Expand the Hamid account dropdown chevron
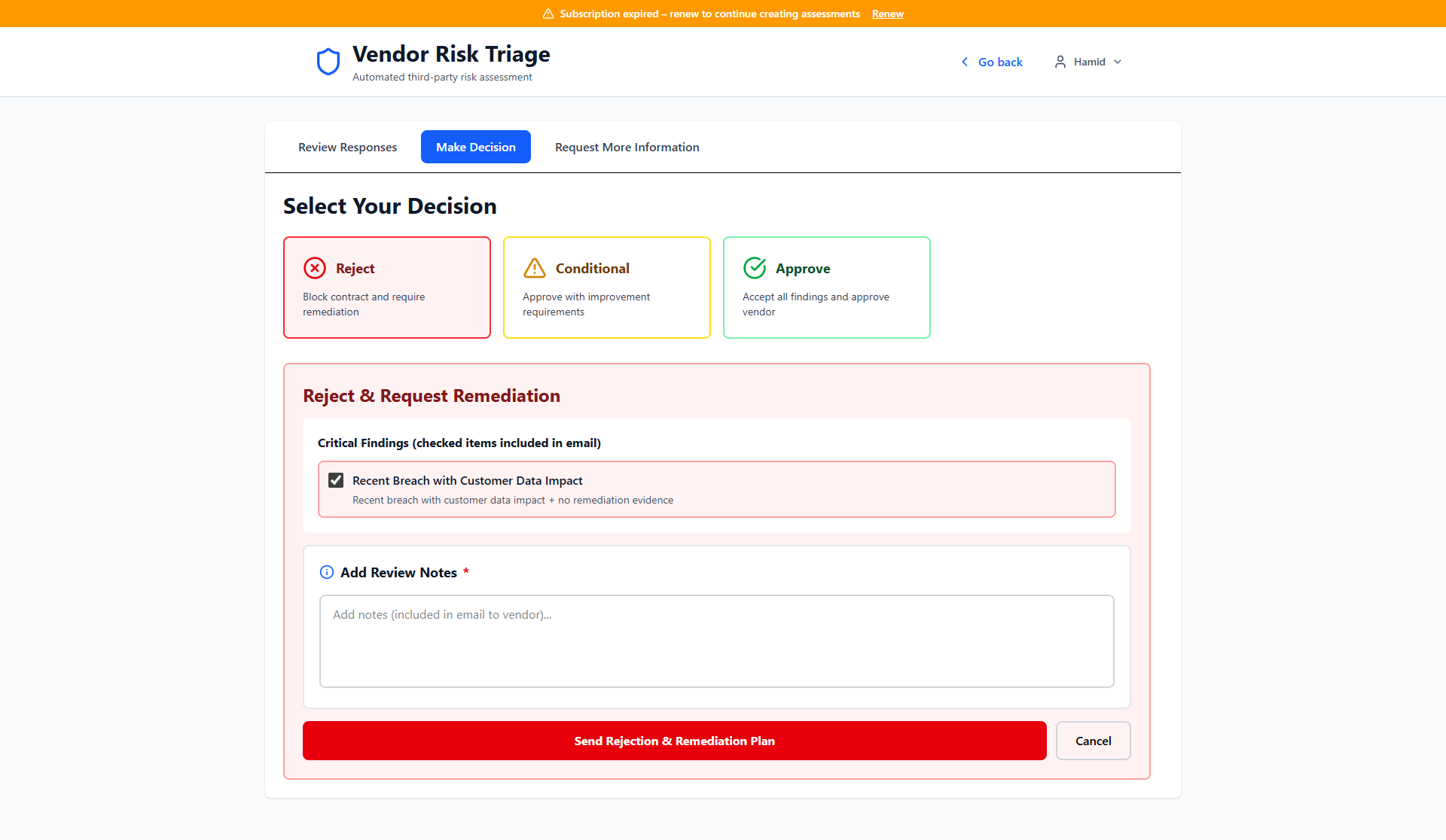This screenshot has width=1446, height=840. click(x=1118, y=62)
